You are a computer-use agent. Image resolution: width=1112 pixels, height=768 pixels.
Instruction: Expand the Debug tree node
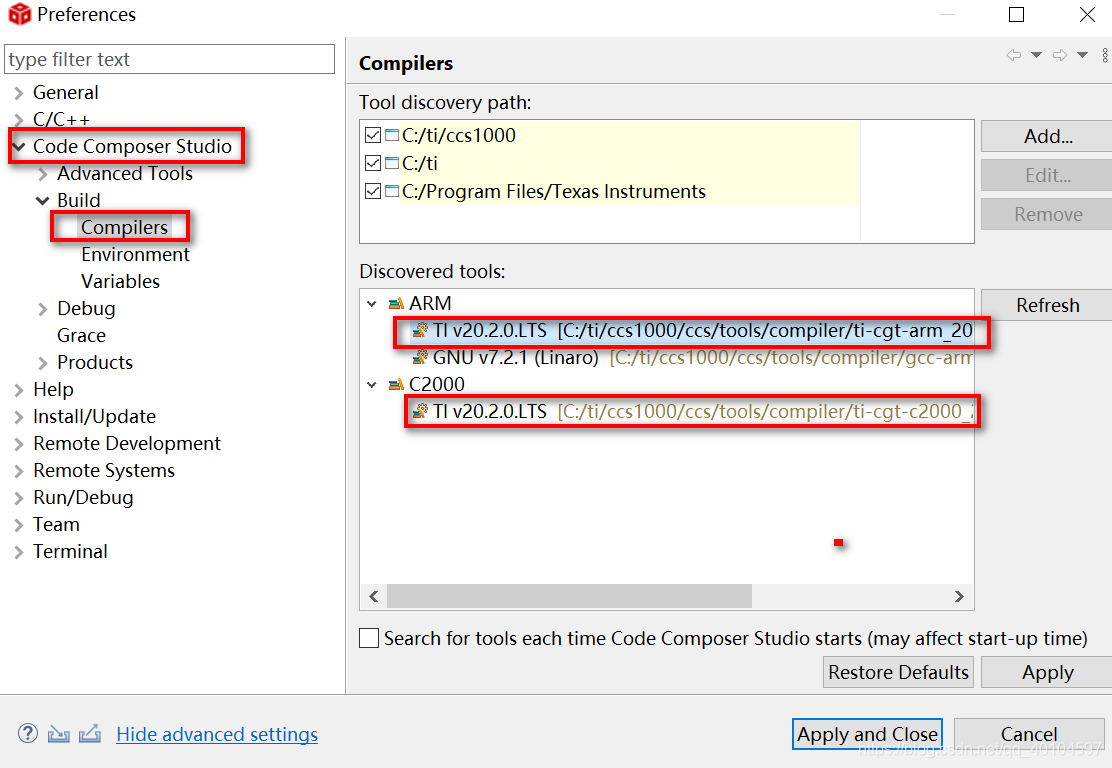point(43,308)
